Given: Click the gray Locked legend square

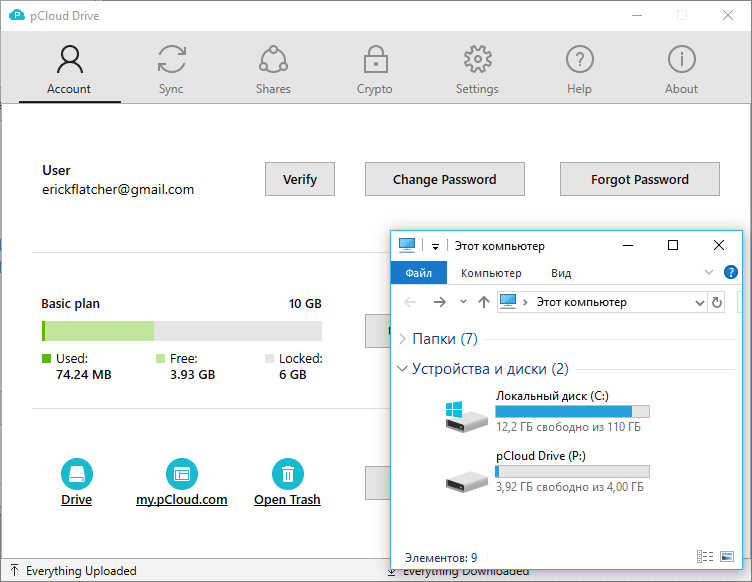Looking at the screenshot, I should (x=269, y=358).
